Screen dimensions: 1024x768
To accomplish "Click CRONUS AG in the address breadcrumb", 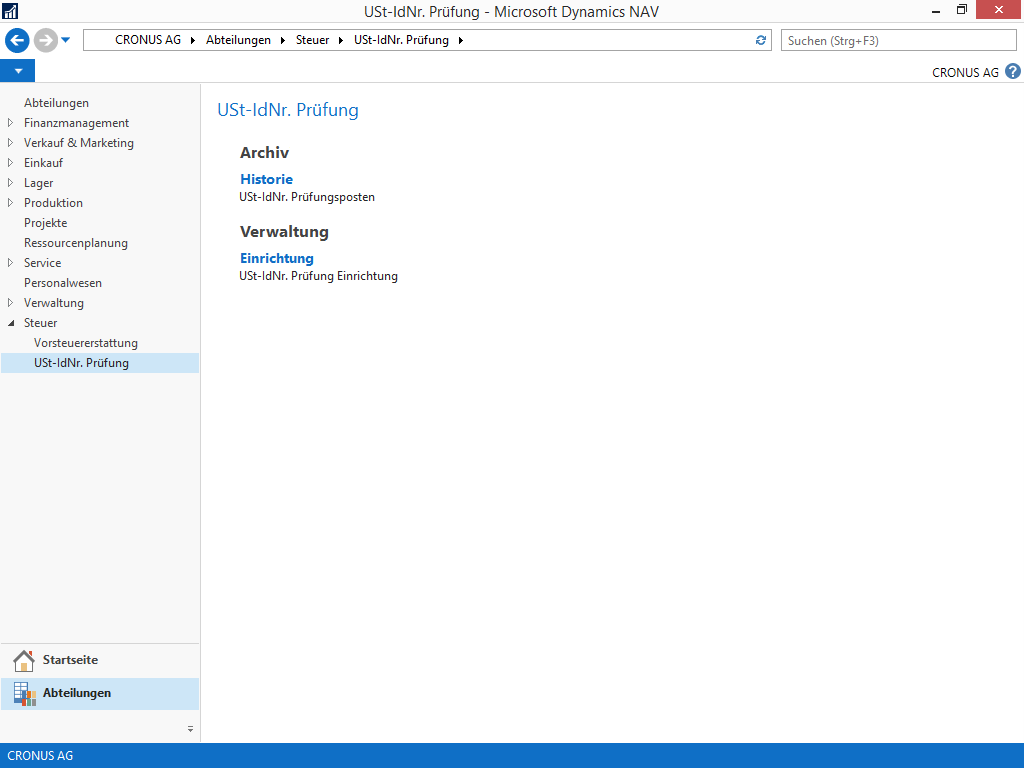I will tap(148, 40).
